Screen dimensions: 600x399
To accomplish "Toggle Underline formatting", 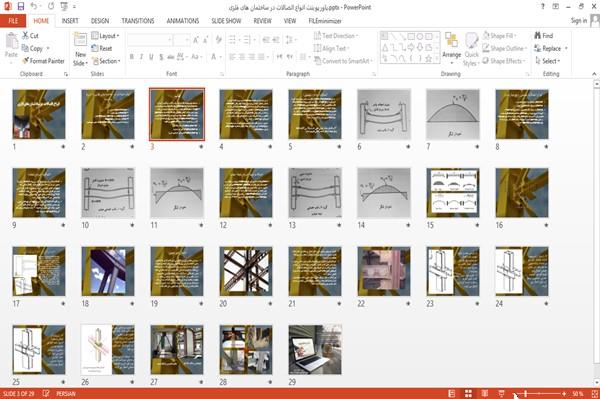I will 151,57.
